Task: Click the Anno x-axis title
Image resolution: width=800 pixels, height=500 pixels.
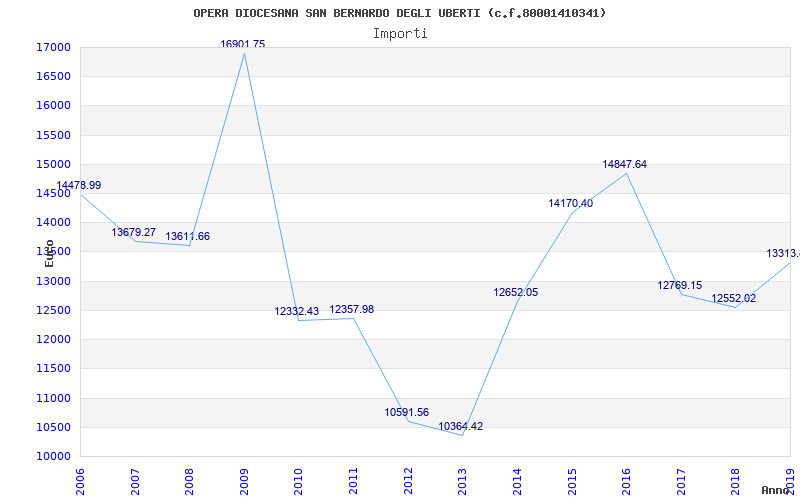Action: [775, 491]
